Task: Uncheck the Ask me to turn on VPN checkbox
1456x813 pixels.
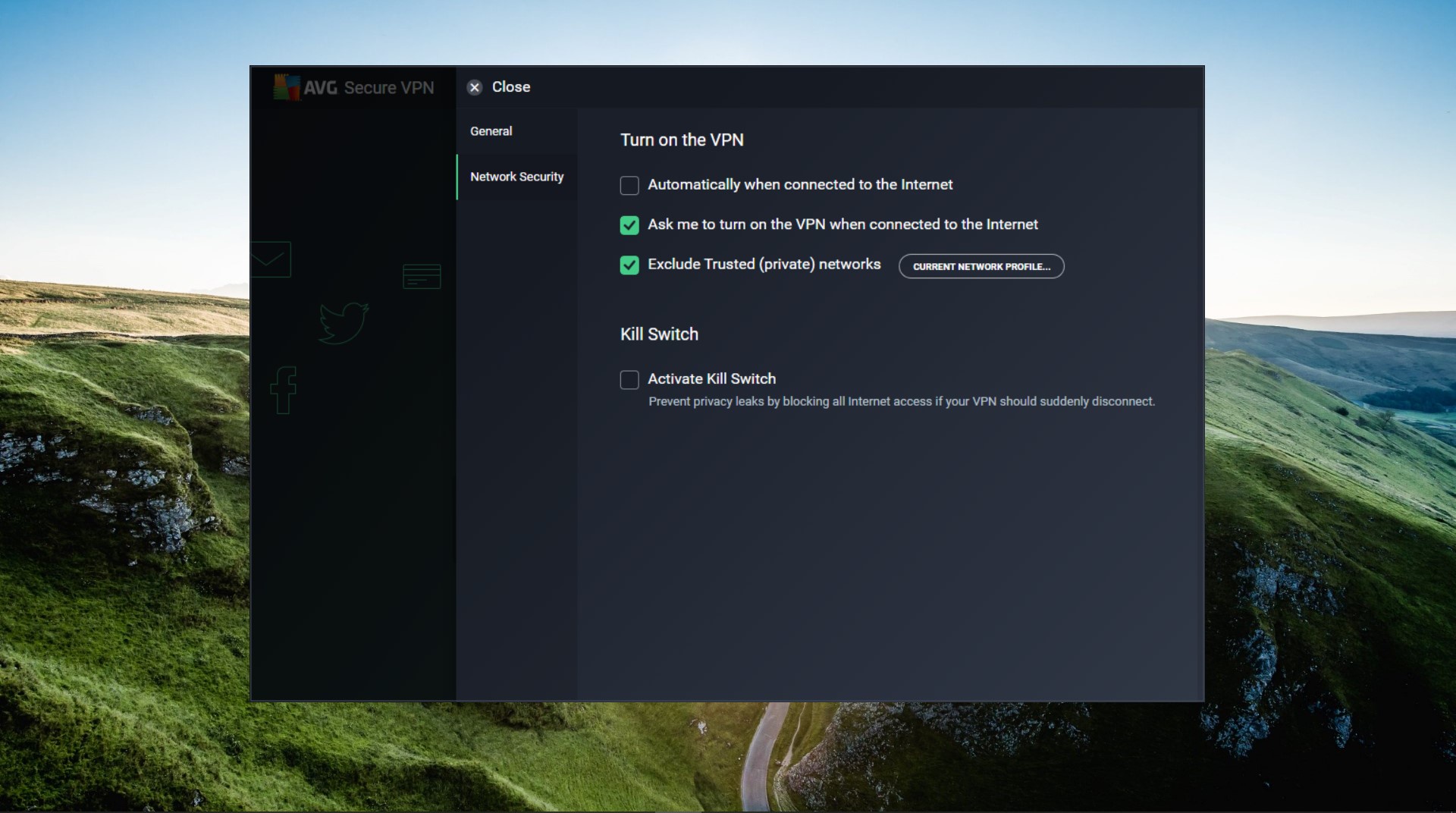Action: pyautogui.click(x=629, y=225)
